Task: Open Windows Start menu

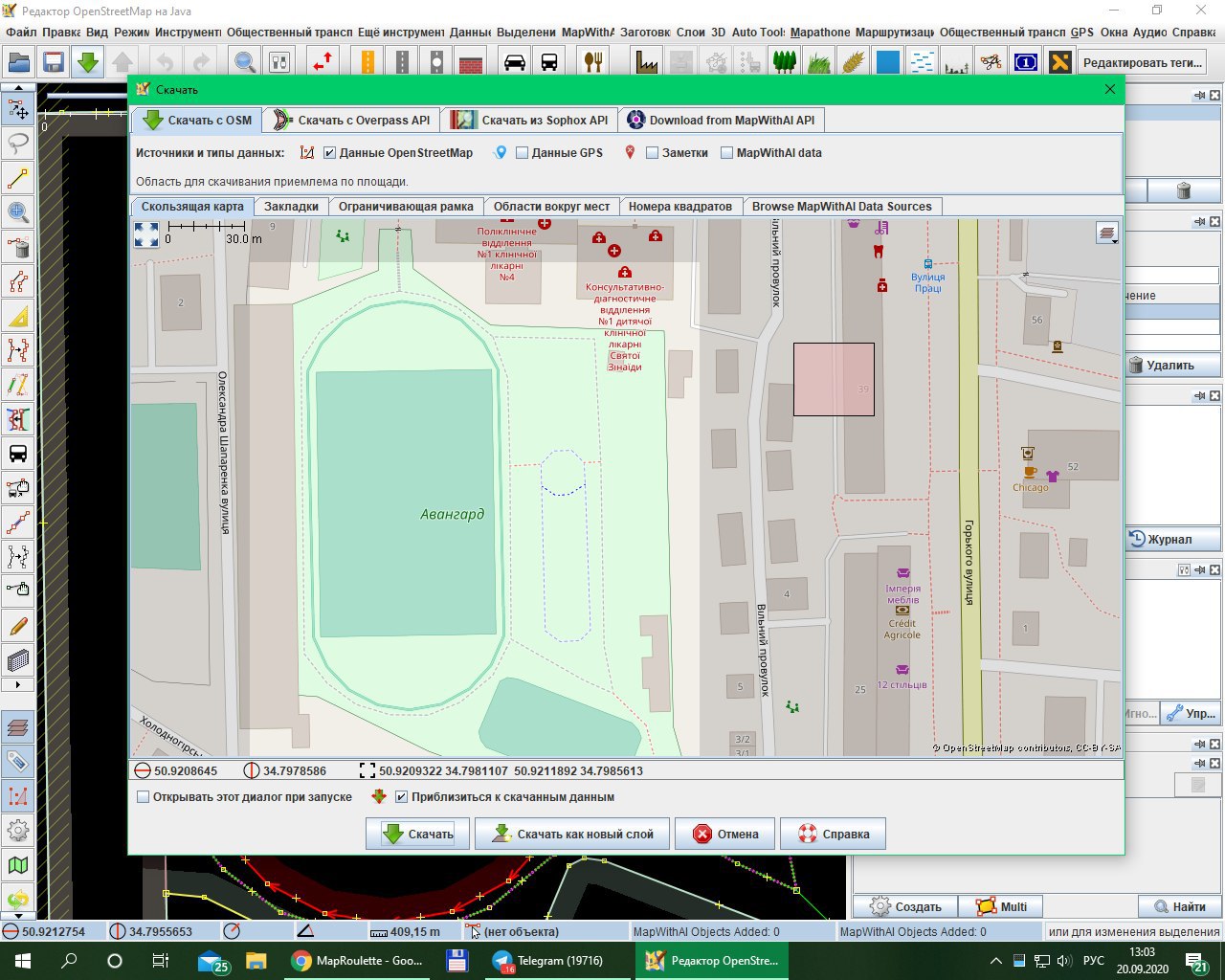Action: (x=23, y=961)
